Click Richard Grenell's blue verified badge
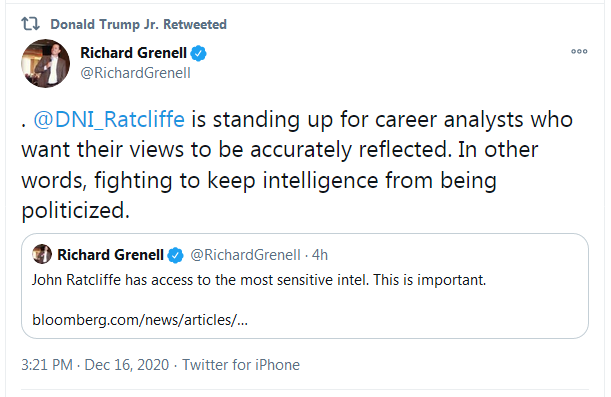Image resolution: width=611 pixels, height=397 pixels. coord(198,53)
